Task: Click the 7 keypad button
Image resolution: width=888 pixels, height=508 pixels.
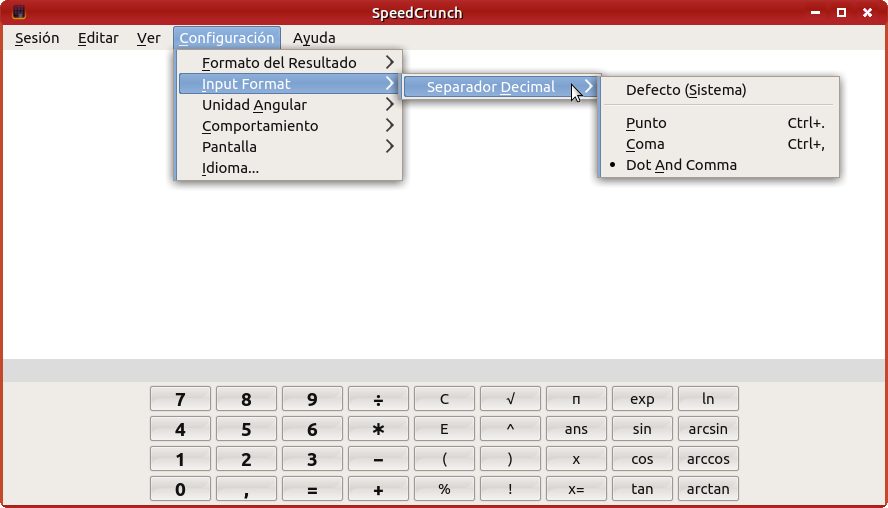Action: coord(180,399)
